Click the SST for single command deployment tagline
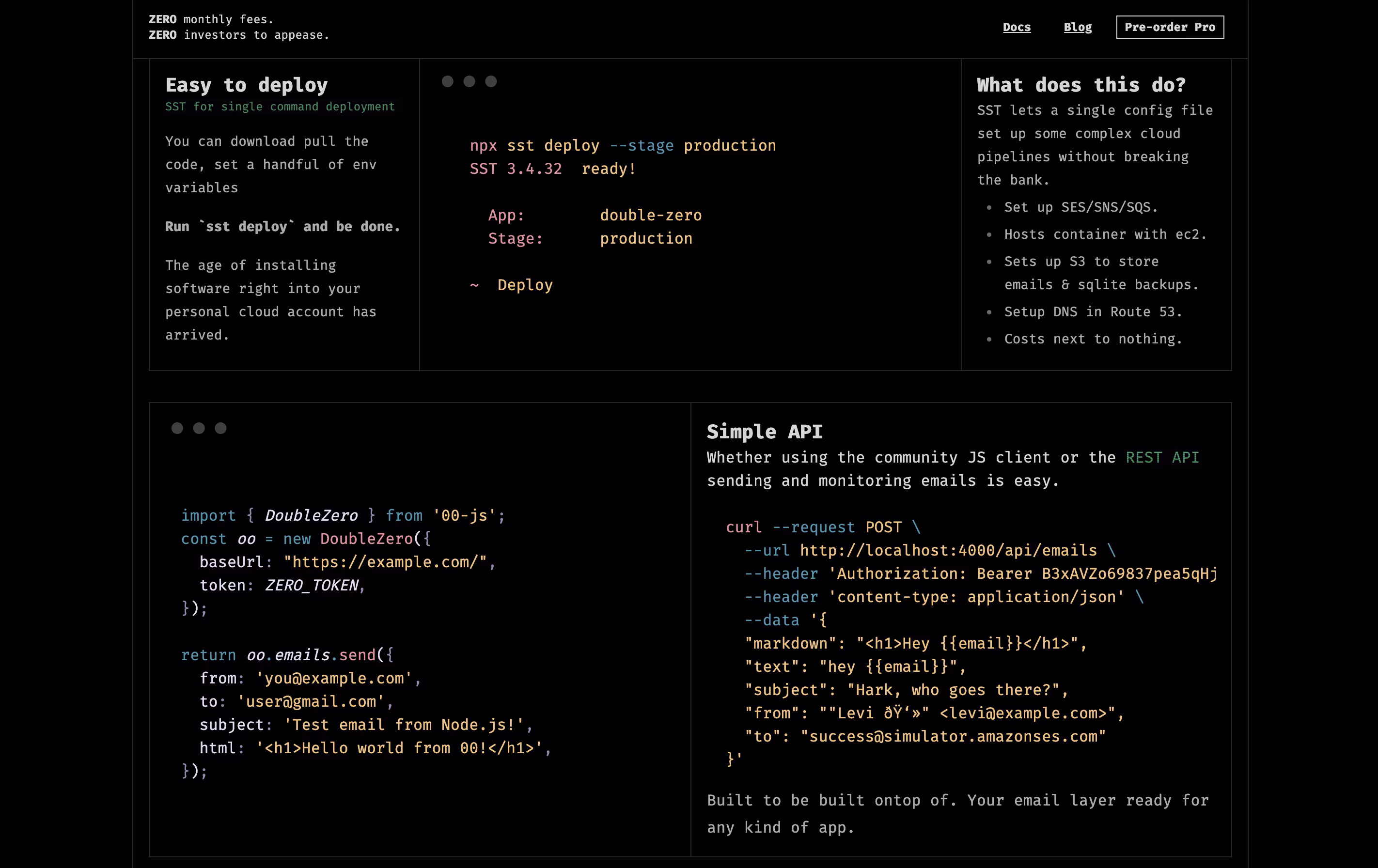Image resolution: width=1378 pixels, height=868 pixels. pyautogui.click(x=280, y=107)
